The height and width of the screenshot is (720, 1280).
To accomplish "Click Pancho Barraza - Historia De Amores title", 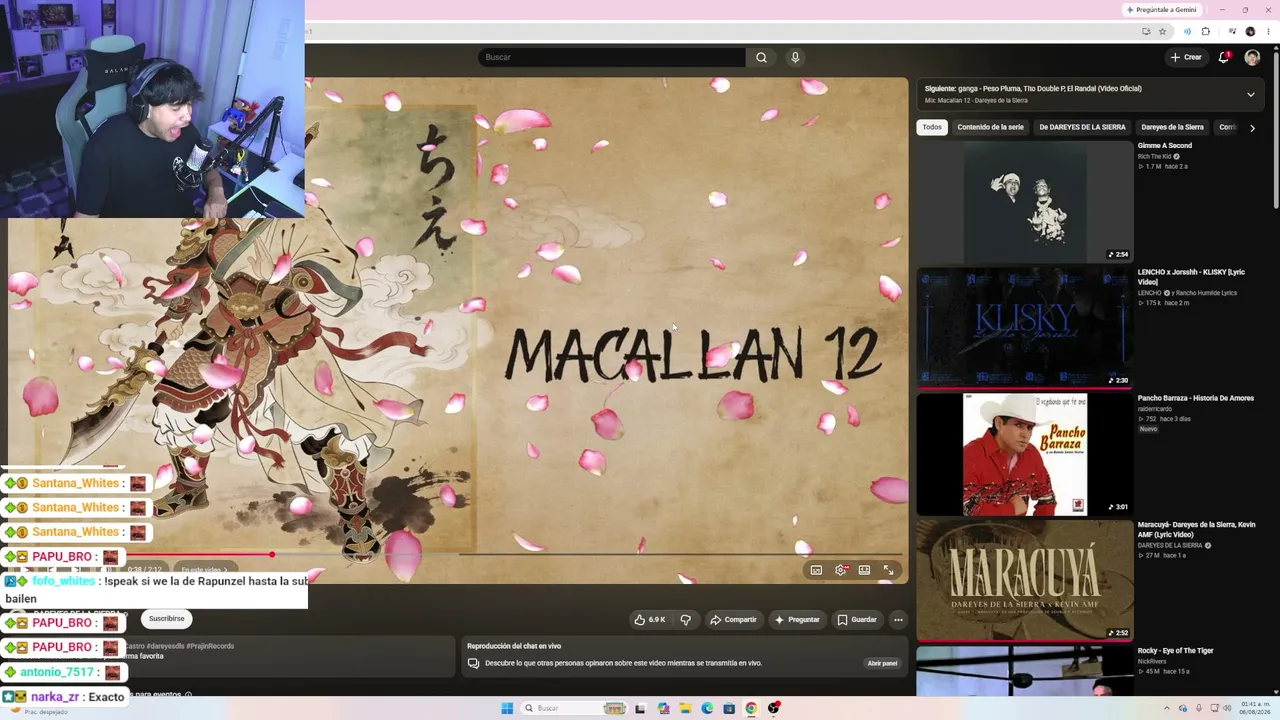I will tap(1195, 398).
